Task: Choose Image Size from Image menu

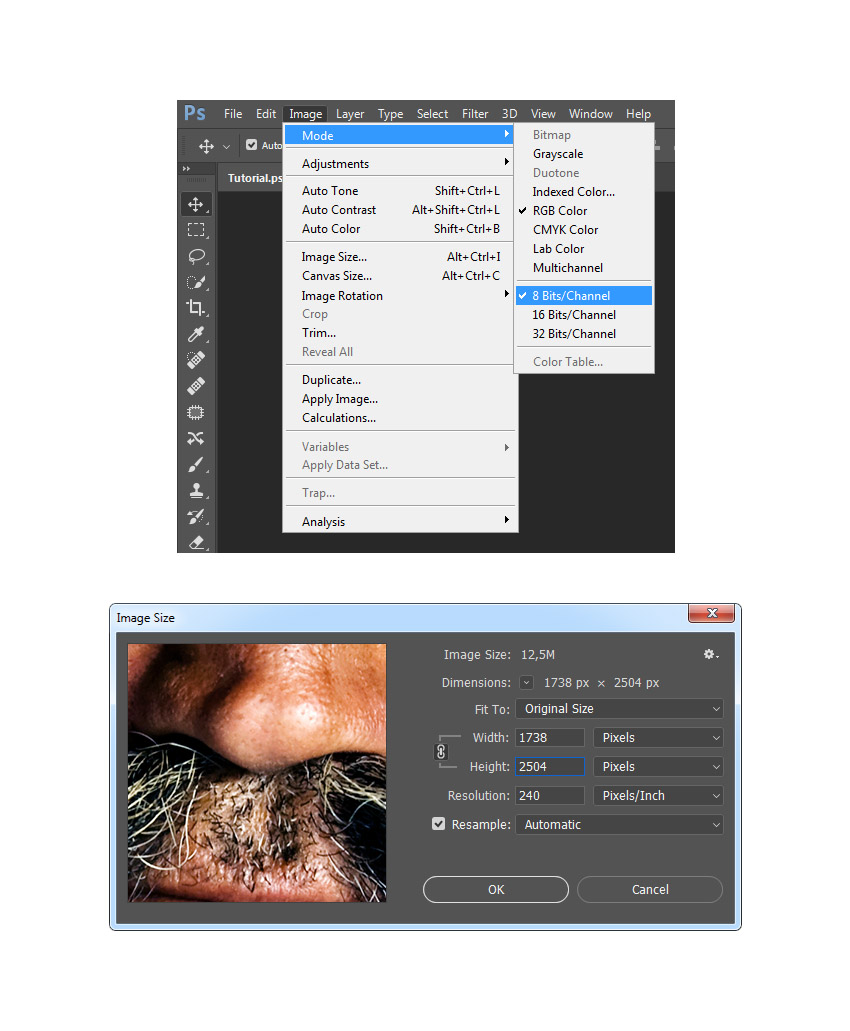Action: click(x=334, y=257)
